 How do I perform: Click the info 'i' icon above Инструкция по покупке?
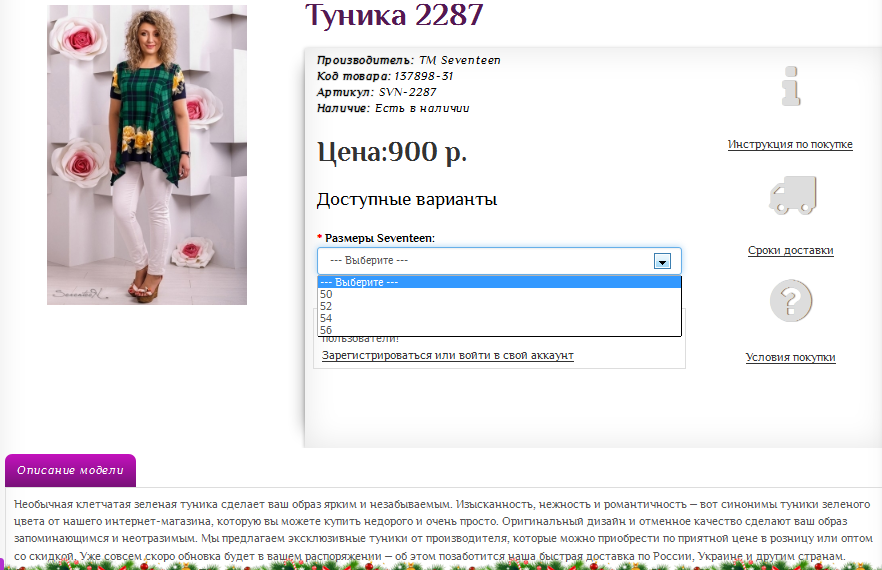tap(791, 86)
